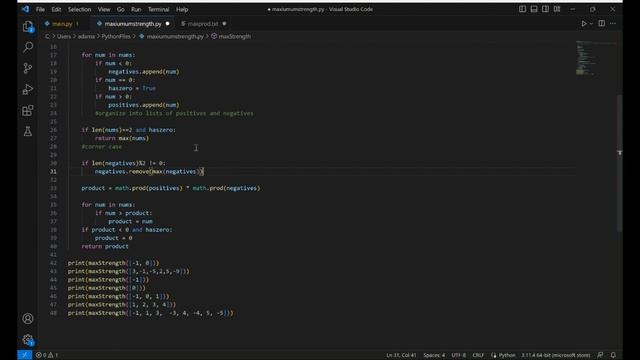640x360 pixels.
Task: Run Python file with the play icon
Action: click(x=584, y=24)
